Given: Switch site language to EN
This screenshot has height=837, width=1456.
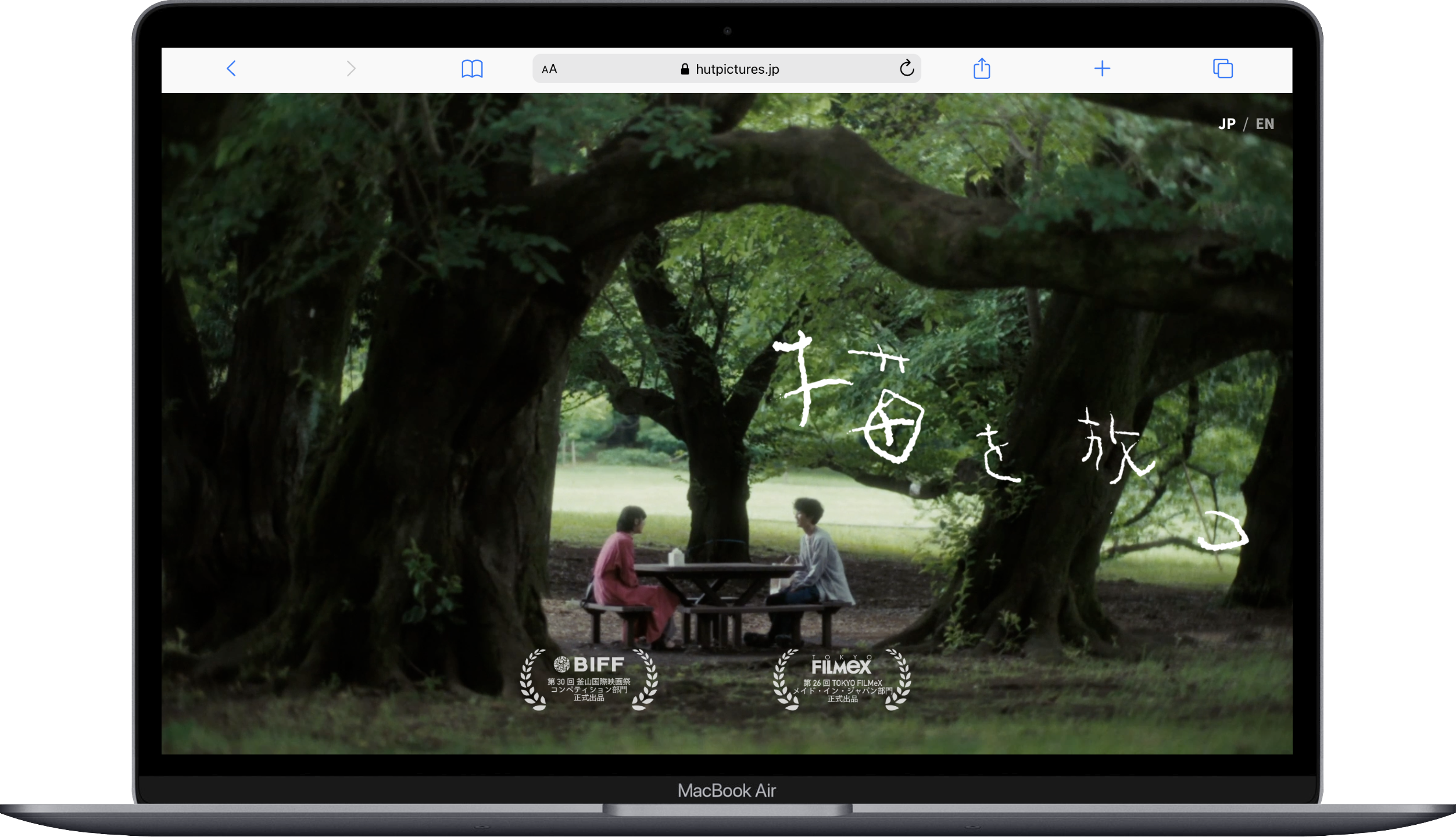Looking at the screenshot, I should coord(1265,124).
